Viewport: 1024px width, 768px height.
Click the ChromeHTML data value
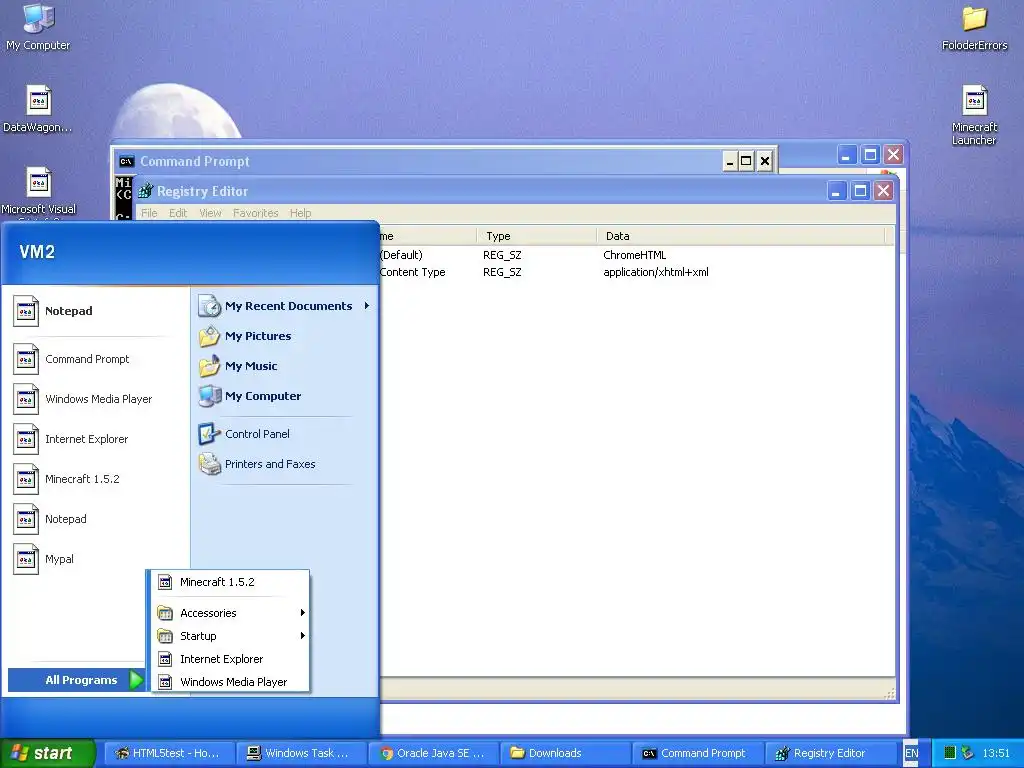click(634, 255)
